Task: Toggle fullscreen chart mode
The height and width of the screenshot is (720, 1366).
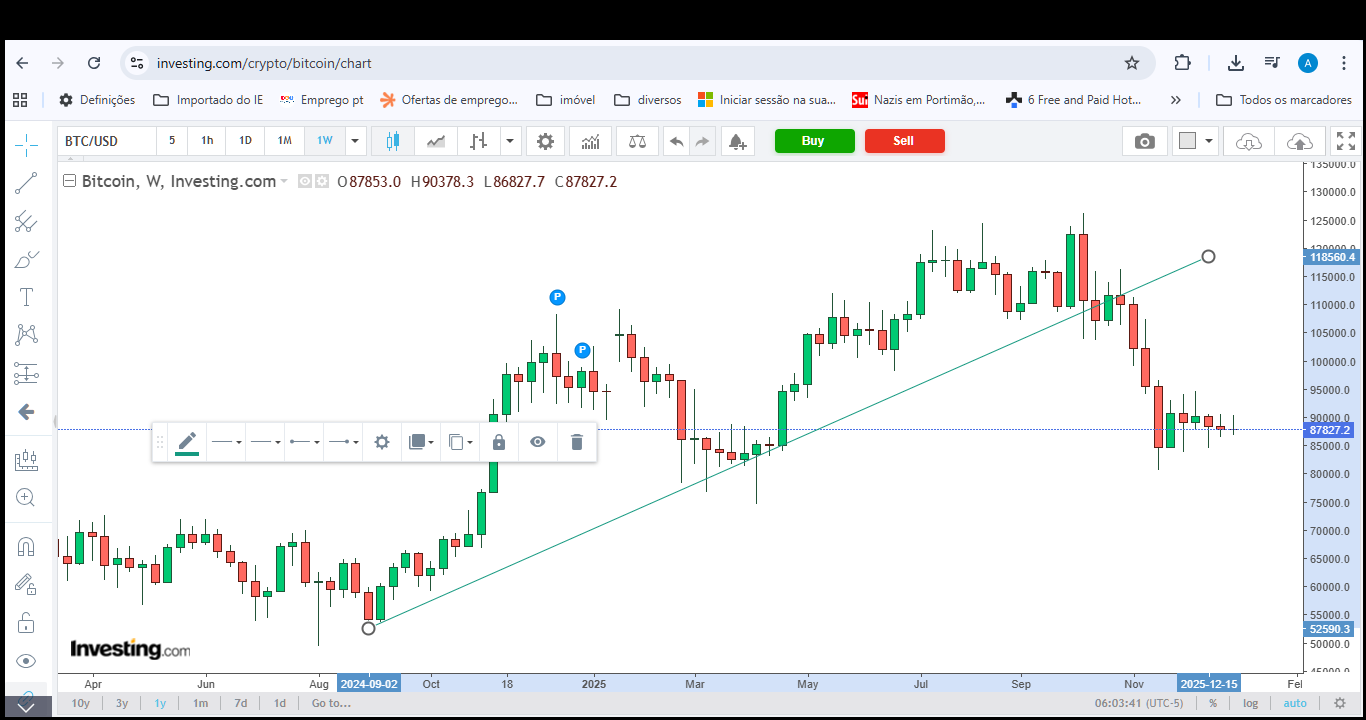Action: pos(1346,141)
